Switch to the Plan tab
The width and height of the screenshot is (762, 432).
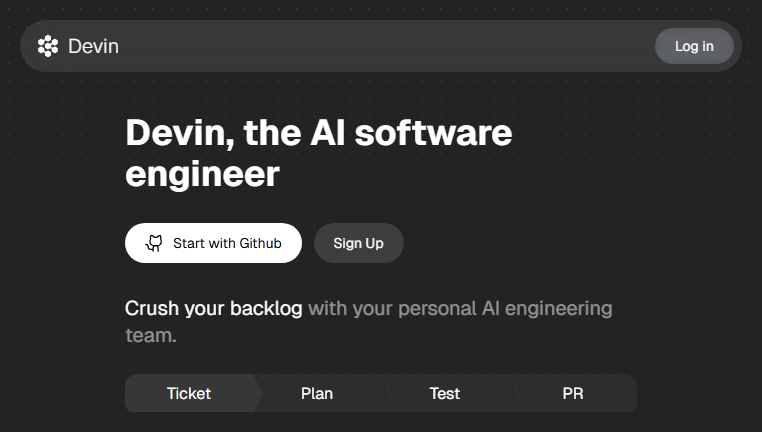[317, 393]
